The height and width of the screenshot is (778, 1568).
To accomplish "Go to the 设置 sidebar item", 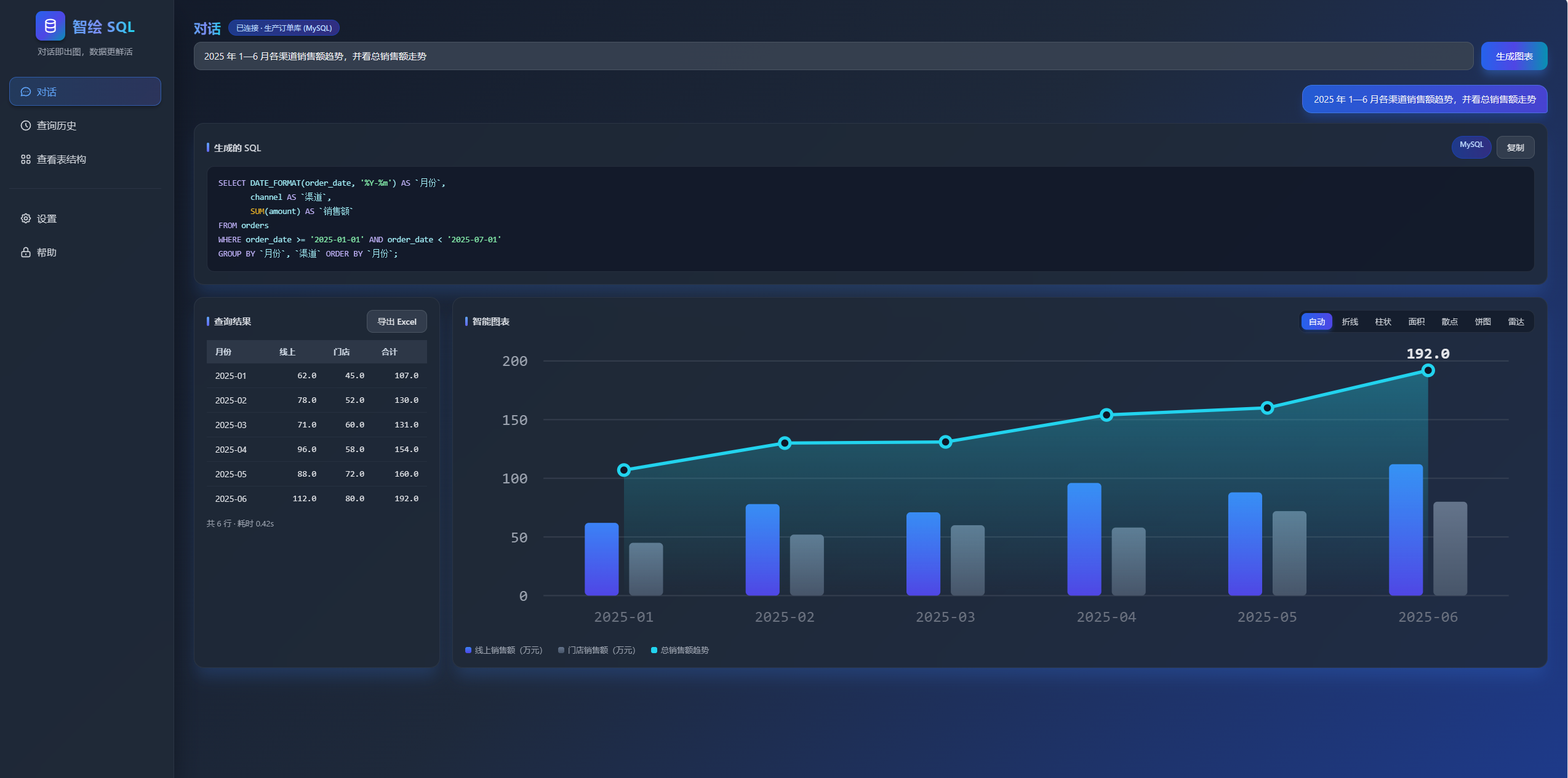I will click(x=85, y=218).
